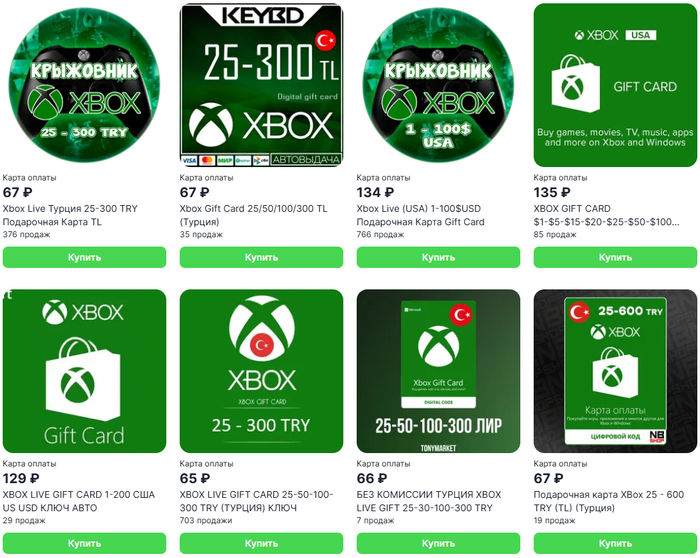This screenshot has width=700, height=558.
Task: Buy the БЕЗ КОМИССИИ ТУРЦИЯ XBOX card
Action: 438,543
